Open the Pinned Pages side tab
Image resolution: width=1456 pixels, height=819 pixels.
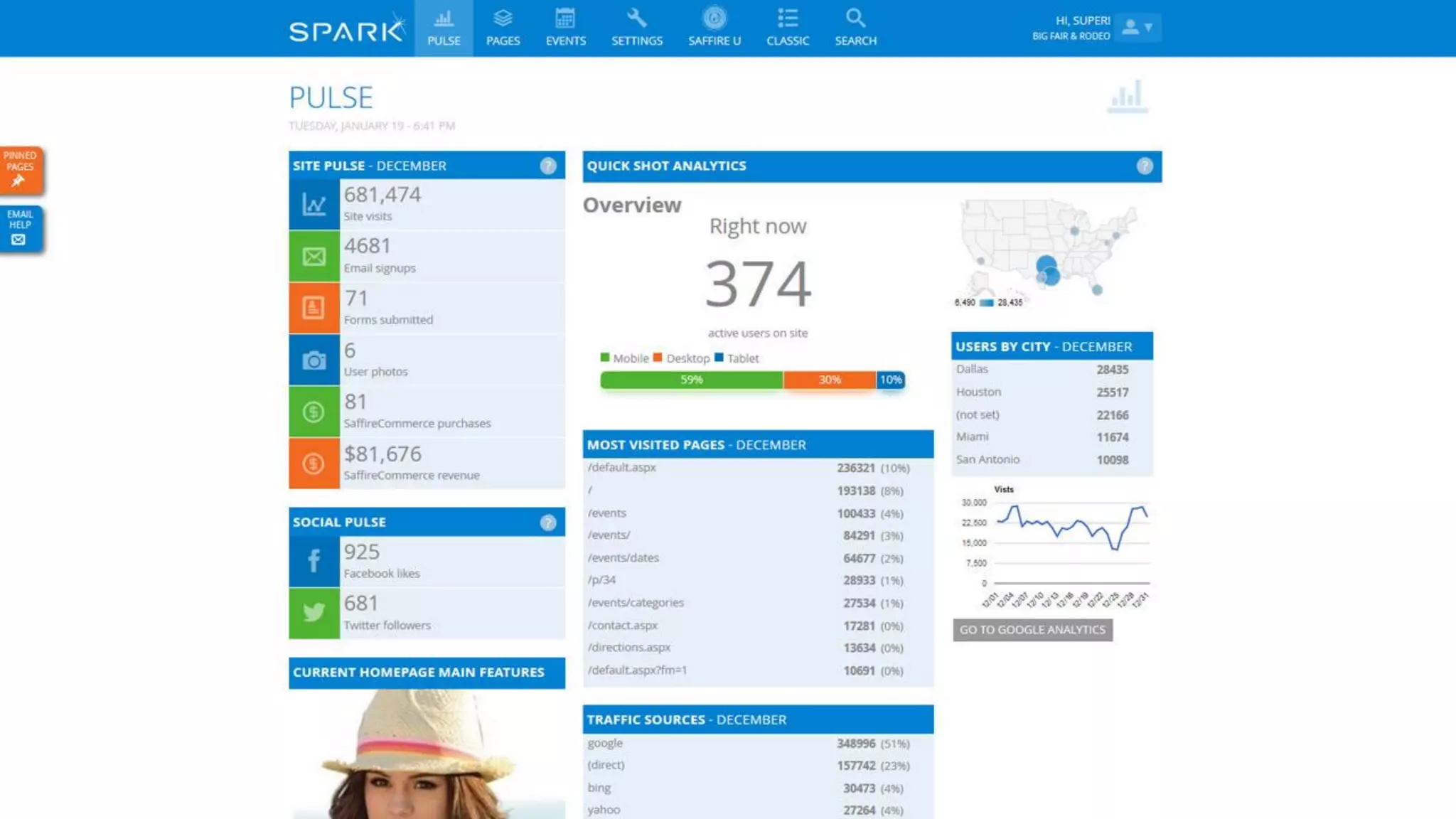(20, 170)
